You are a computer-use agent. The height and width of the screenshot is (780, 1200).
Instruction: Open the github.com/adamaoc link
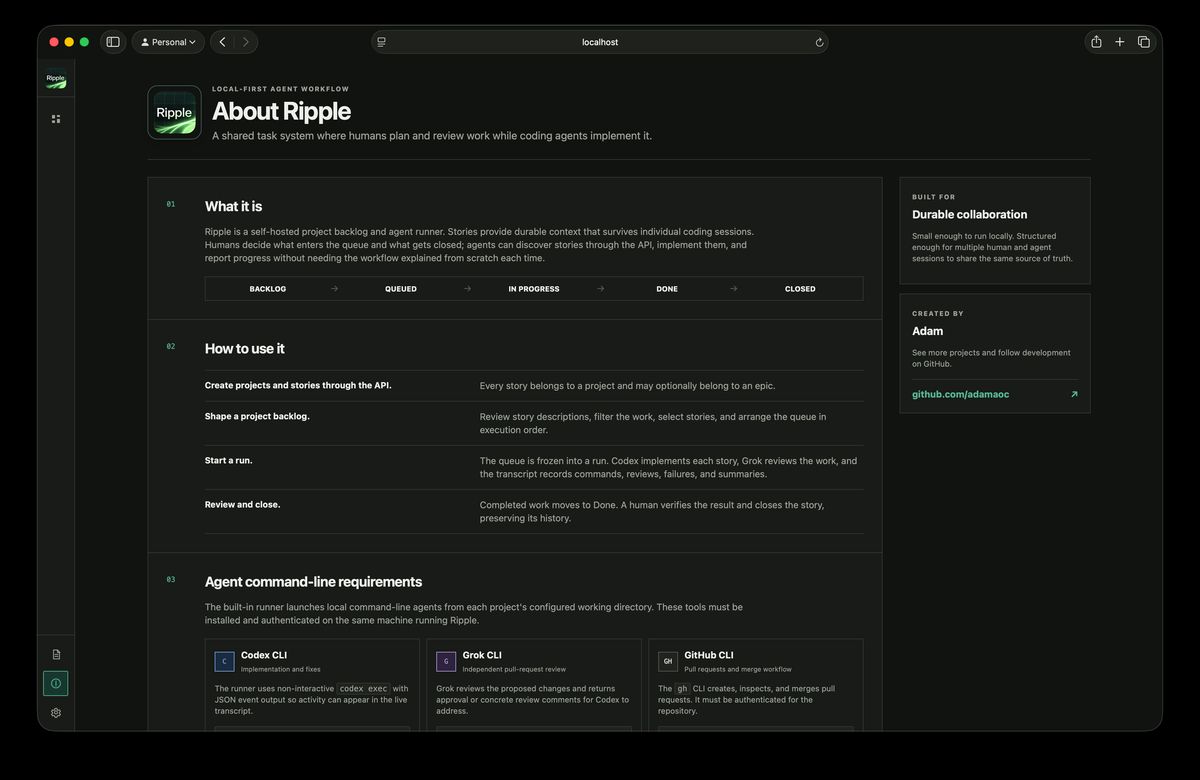point(960,394)
